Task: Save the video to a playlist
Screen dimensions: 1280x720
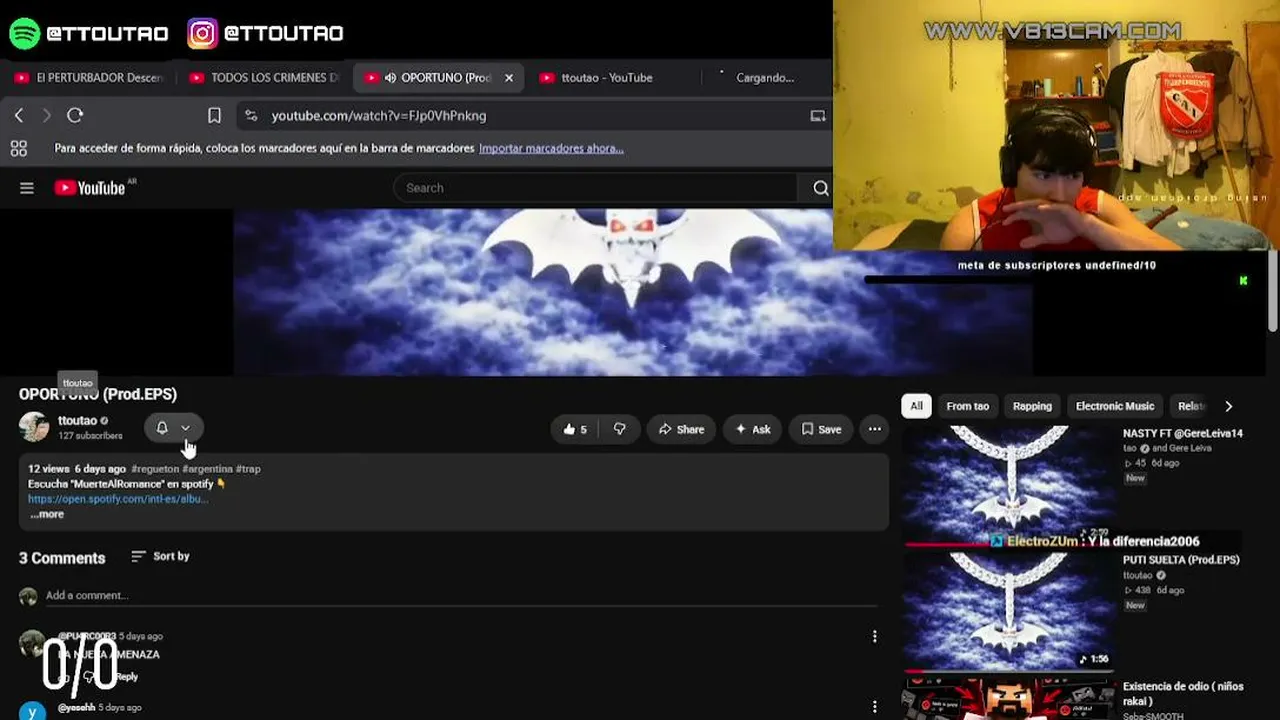Action: 821,429
